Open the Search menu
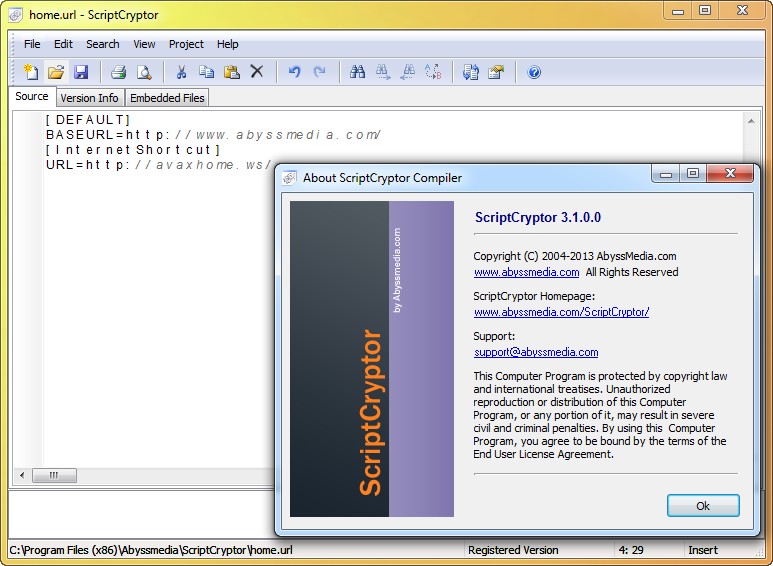The width and height of the screenshot is (773, 566). pos(103,44)
